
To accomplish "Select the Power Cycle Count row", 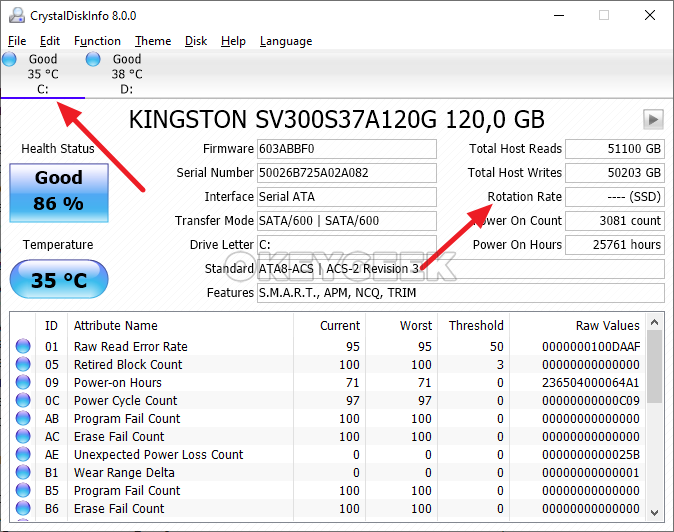I will pyautogui.click(x=328, y=401).
